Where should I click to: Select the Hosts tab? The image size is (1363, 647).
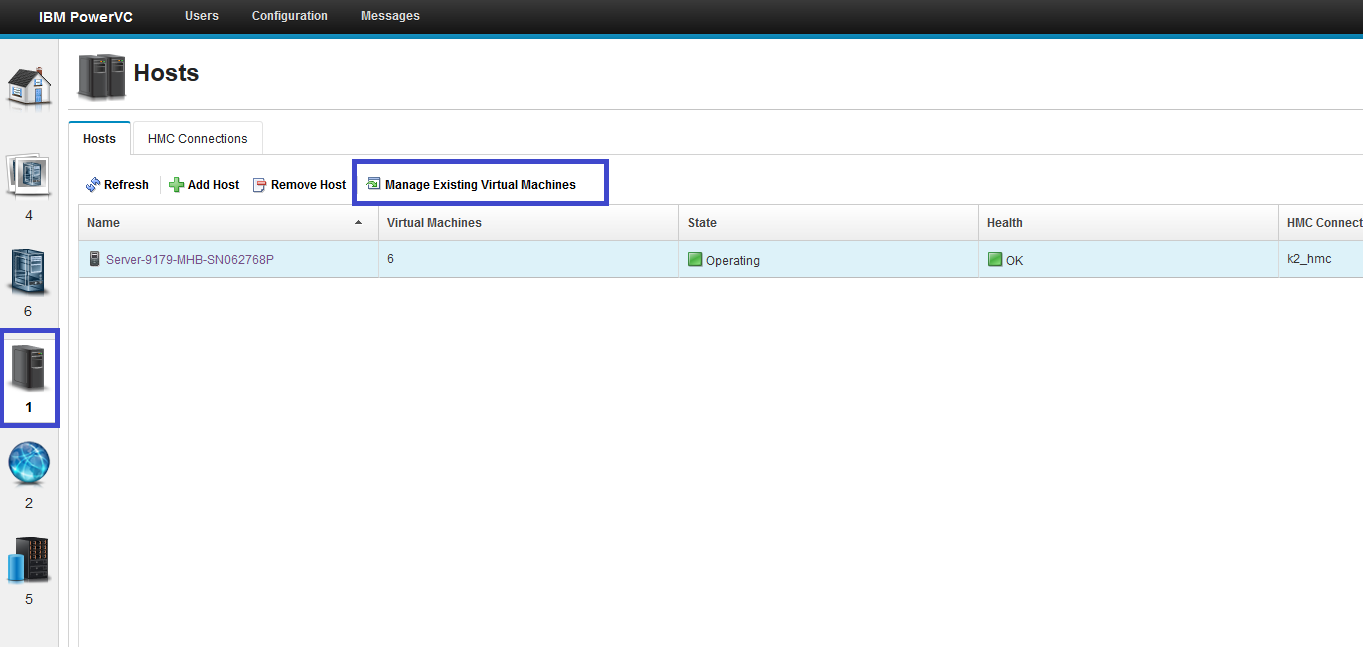[98, 138]
